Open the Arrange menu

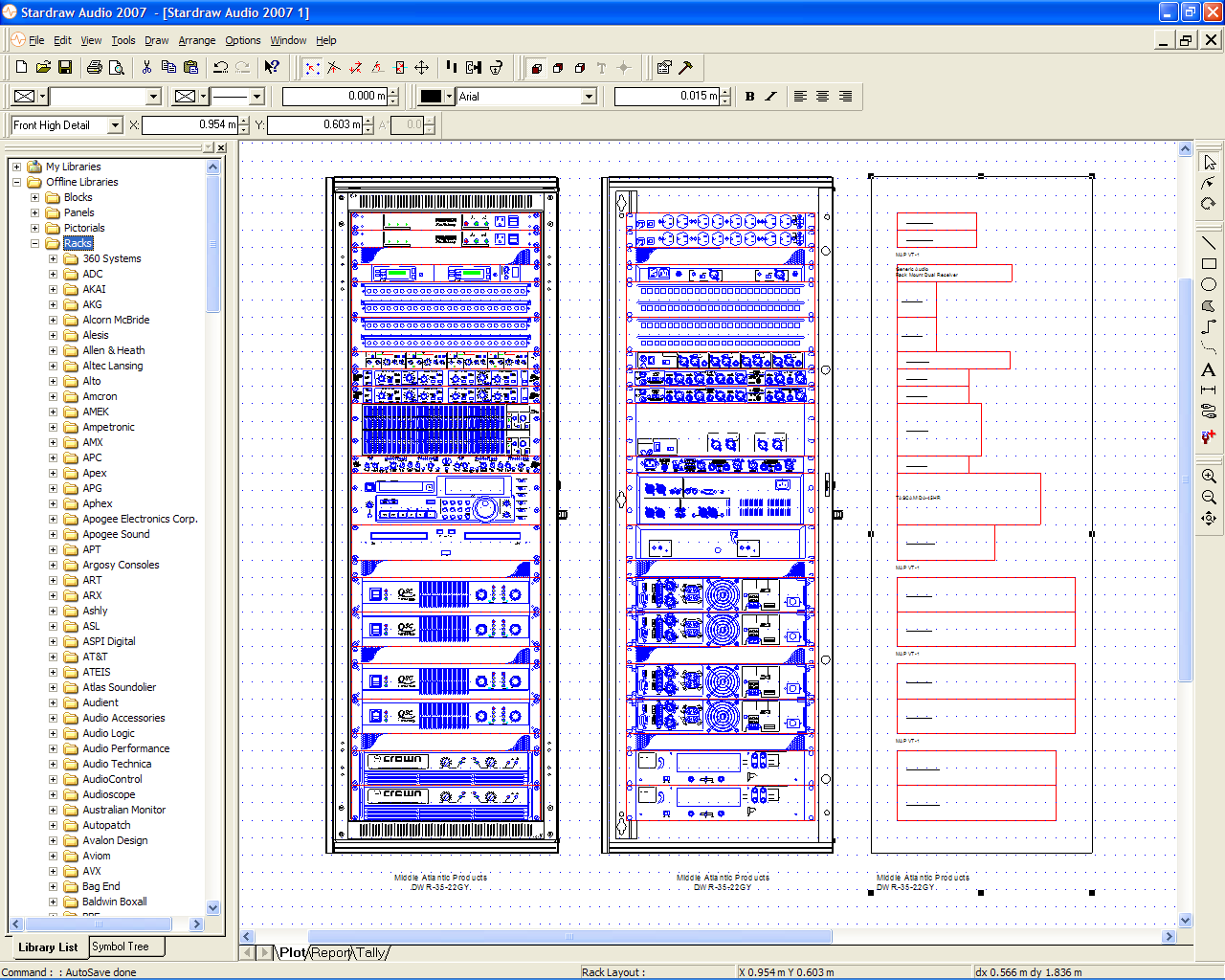197,40
